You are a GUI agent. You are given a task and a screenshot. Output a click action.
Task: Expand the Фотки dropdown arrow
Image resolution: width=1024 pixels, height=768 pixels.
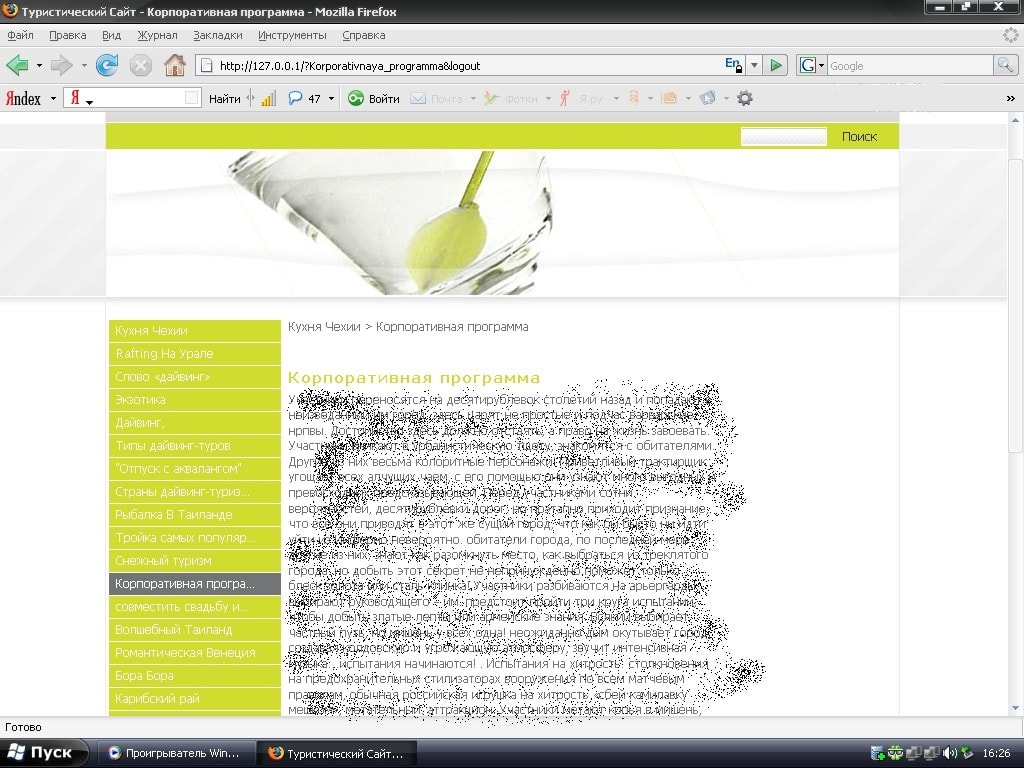[x=548, y=99]
